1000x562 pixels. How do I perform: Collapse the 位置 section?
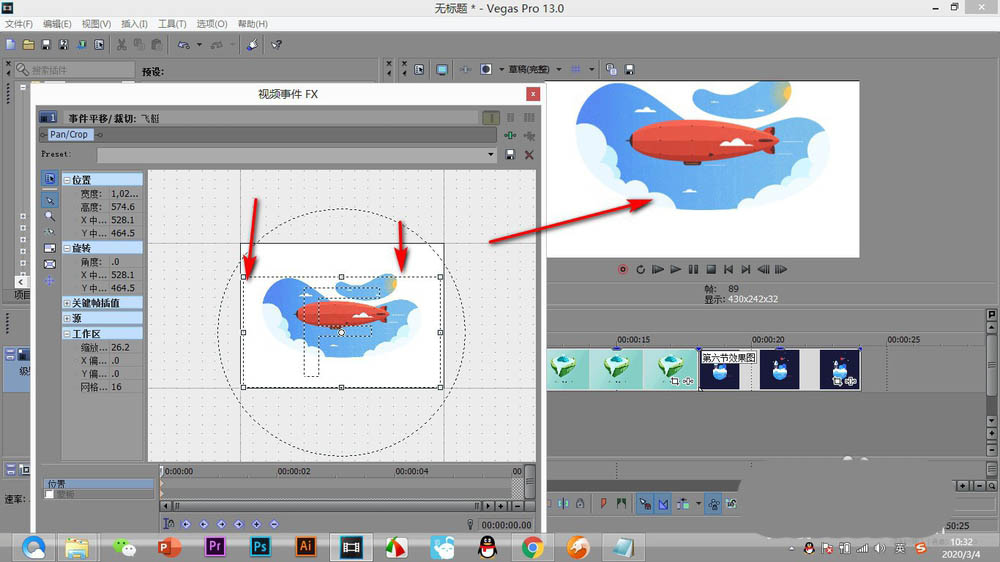67,180
